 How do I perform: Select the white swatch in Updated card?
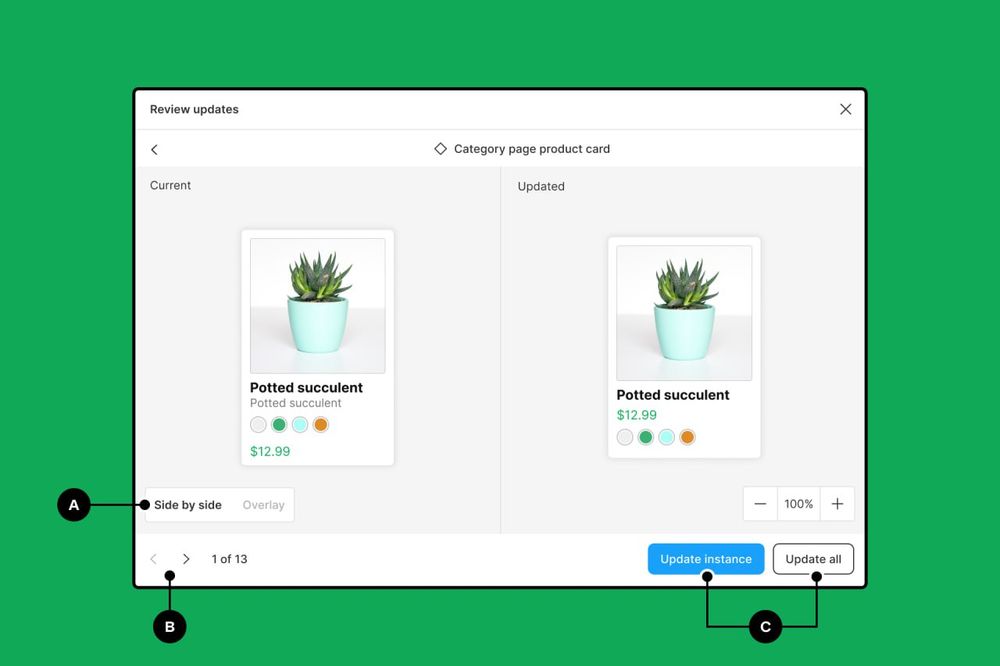tap(625, 437)
